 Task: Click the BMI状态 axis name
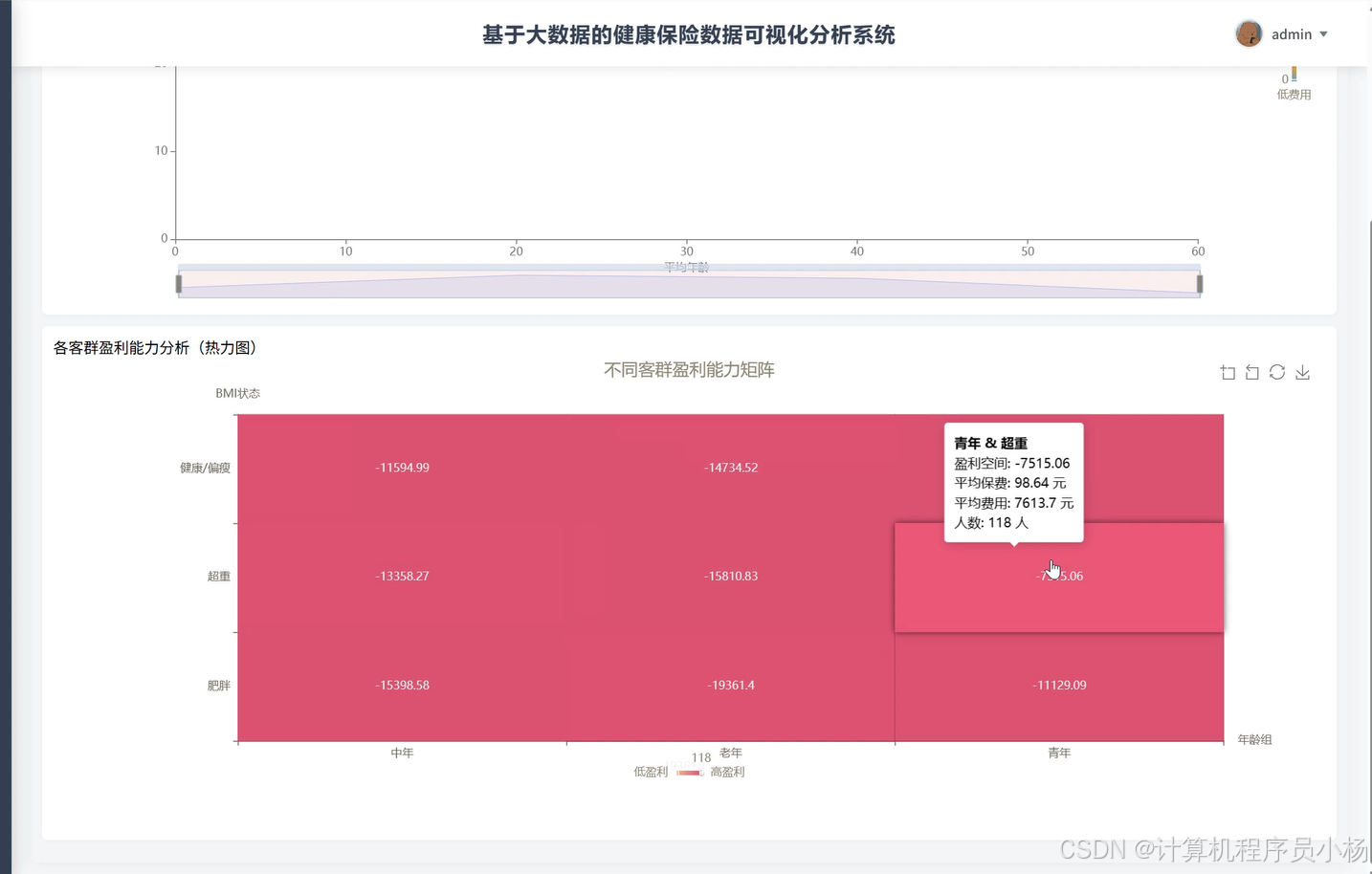[237, 393]
